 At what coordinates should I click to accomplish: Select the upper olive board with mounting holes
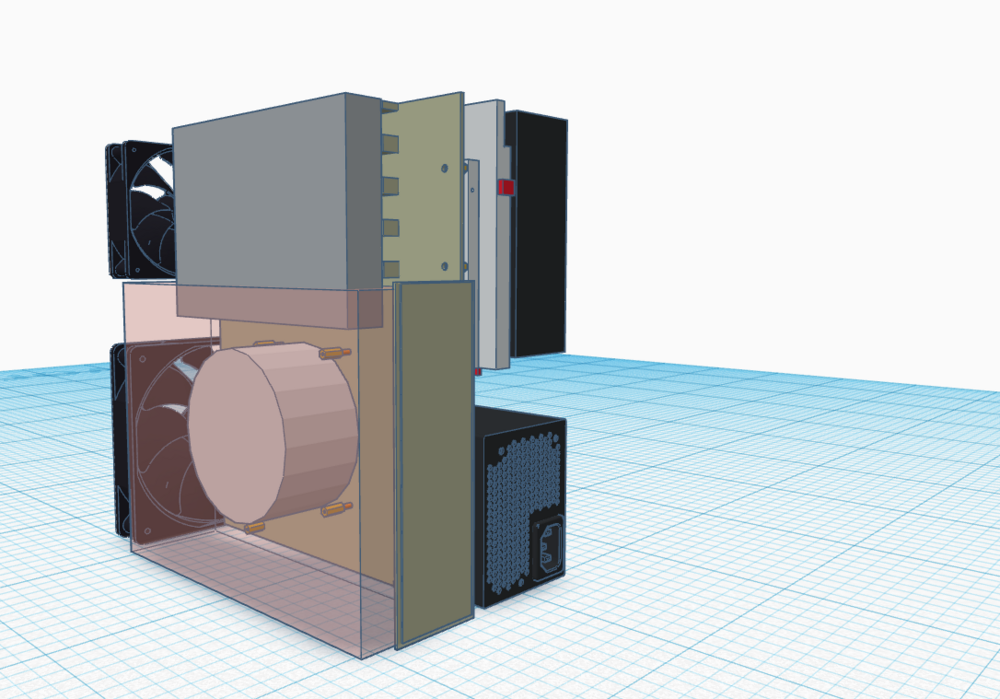click(x=422, y=190)
